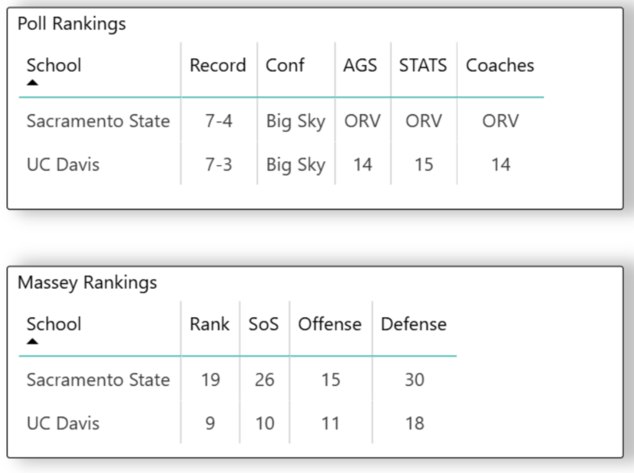Screen dimensions: 634x473
Task: Click UC Davis 7-3 record cell
Action: [218, 165]
